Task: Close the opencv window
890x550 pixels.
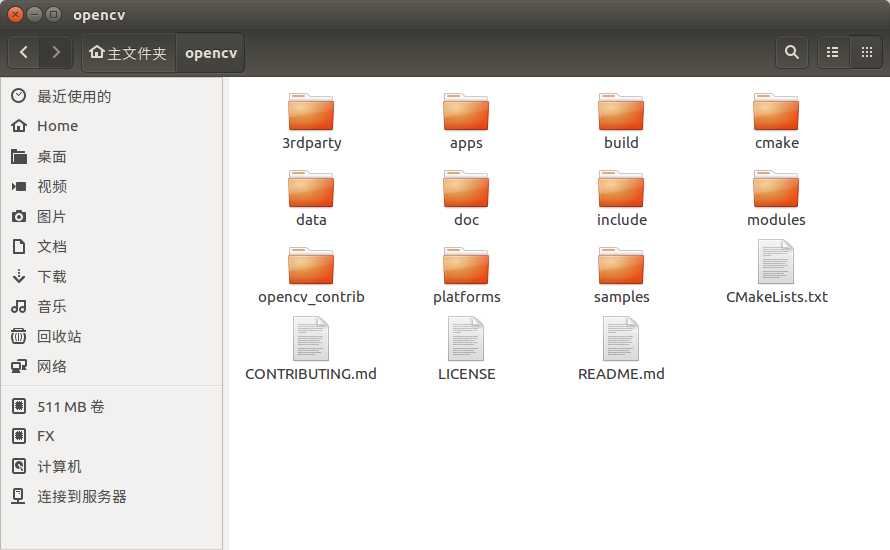Action: click(15, 14)
